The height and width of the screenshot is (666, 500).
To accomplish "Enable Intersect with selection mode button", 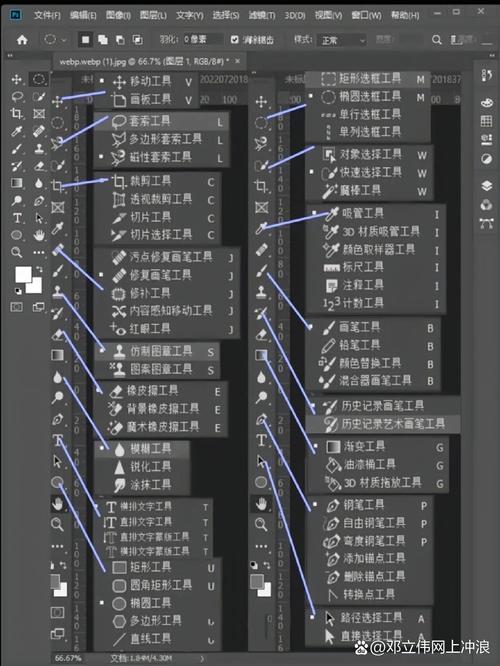I will coord(138,40).
